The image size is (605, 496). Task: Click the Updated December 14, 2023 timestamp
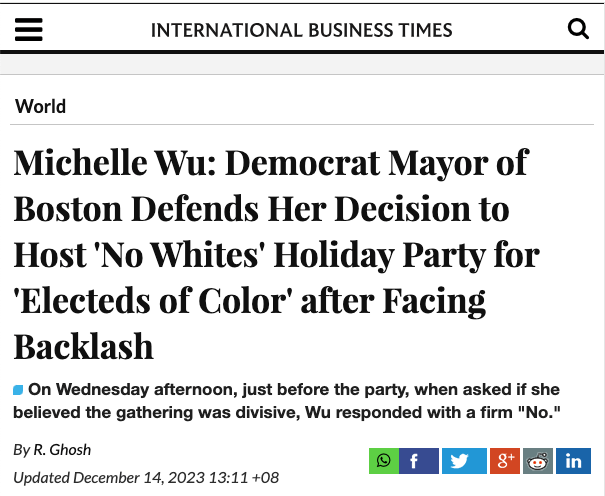(146, 477)
